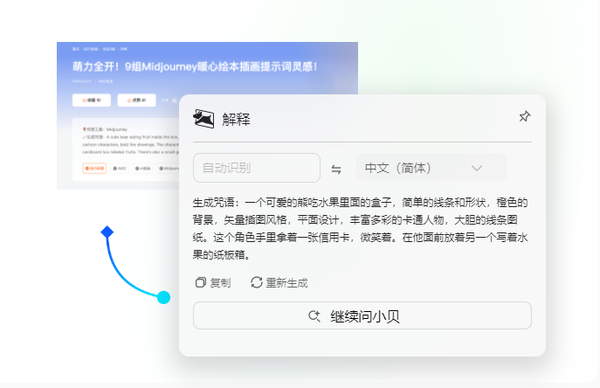Screen dimensions: 600x388
Task: Open the 中文（简体） target language dropdown
Action: [x=431, y=168]
